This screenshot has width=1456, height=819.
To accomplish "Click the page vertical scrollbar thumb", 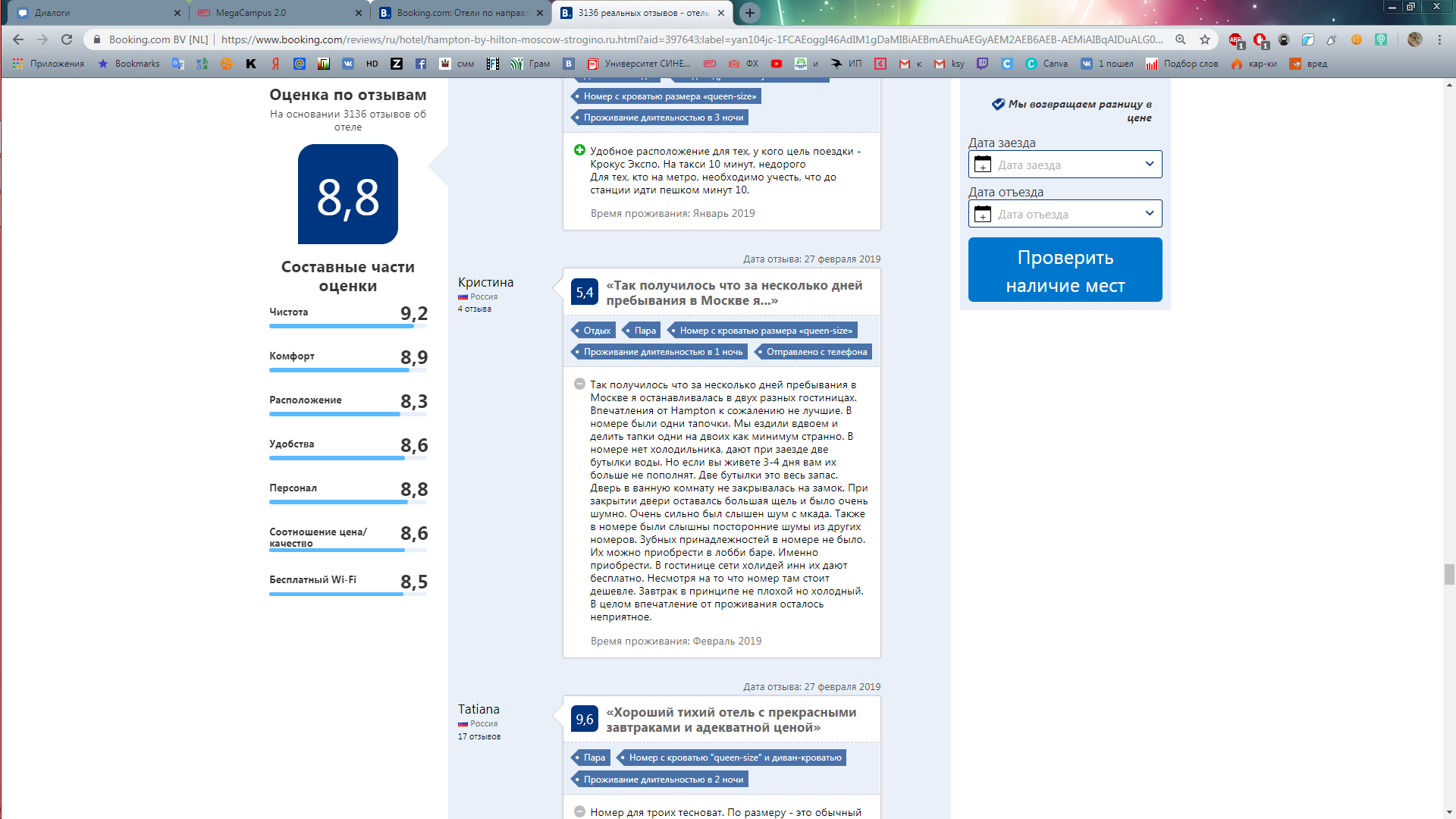I will click(x=1449, y=574).
